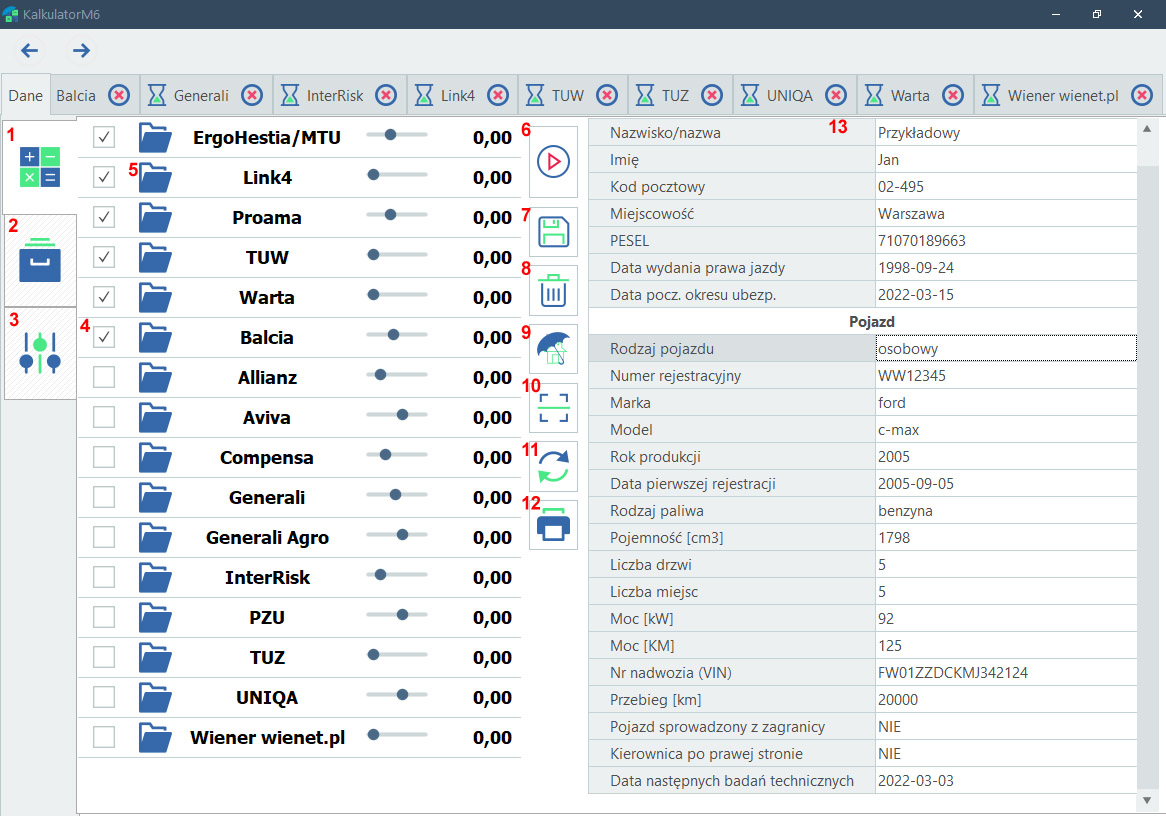Click the Rodzaj paliwa value benzyna

click(1006, 511)
